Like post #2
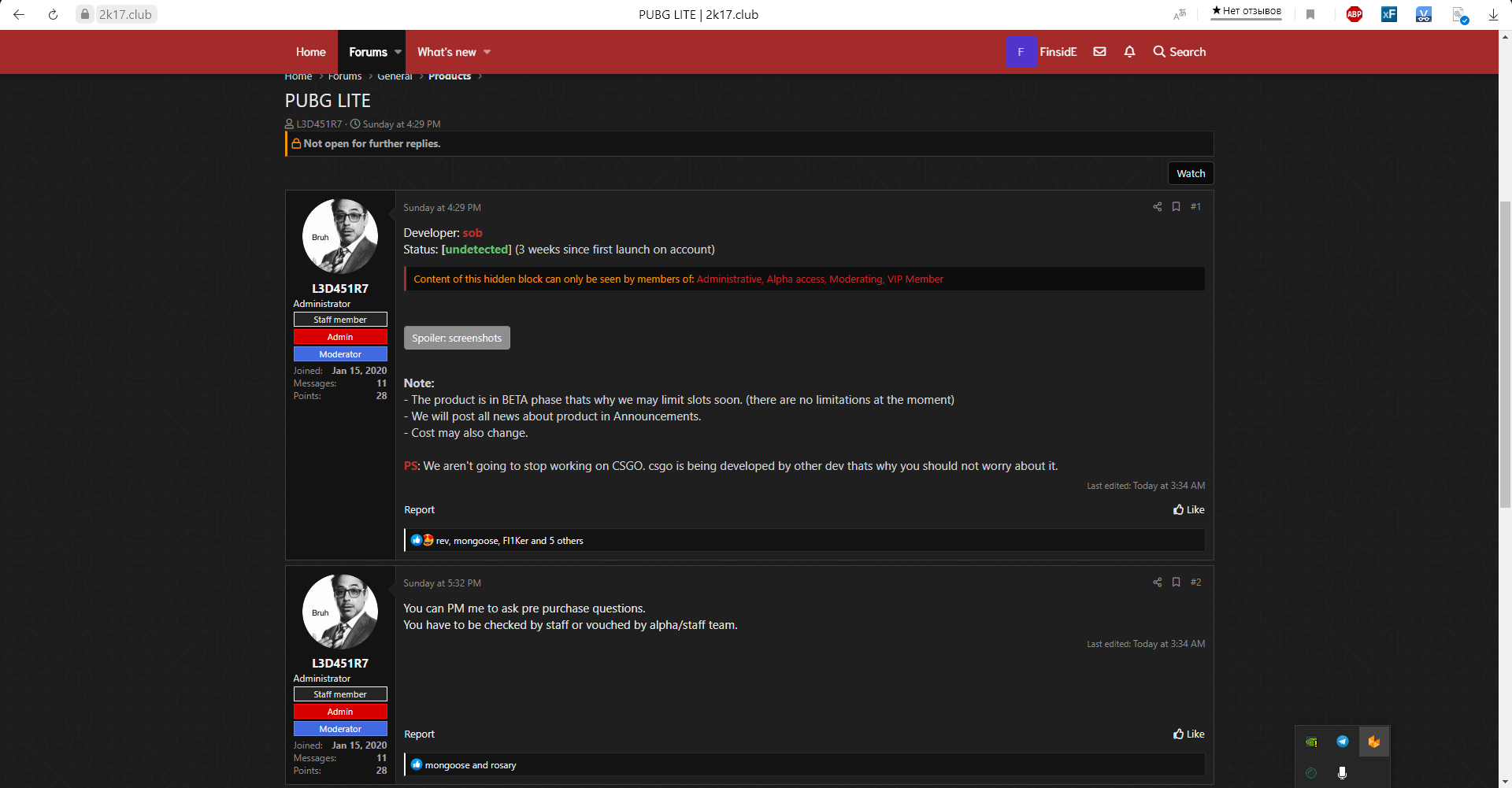 point(1189,734)
